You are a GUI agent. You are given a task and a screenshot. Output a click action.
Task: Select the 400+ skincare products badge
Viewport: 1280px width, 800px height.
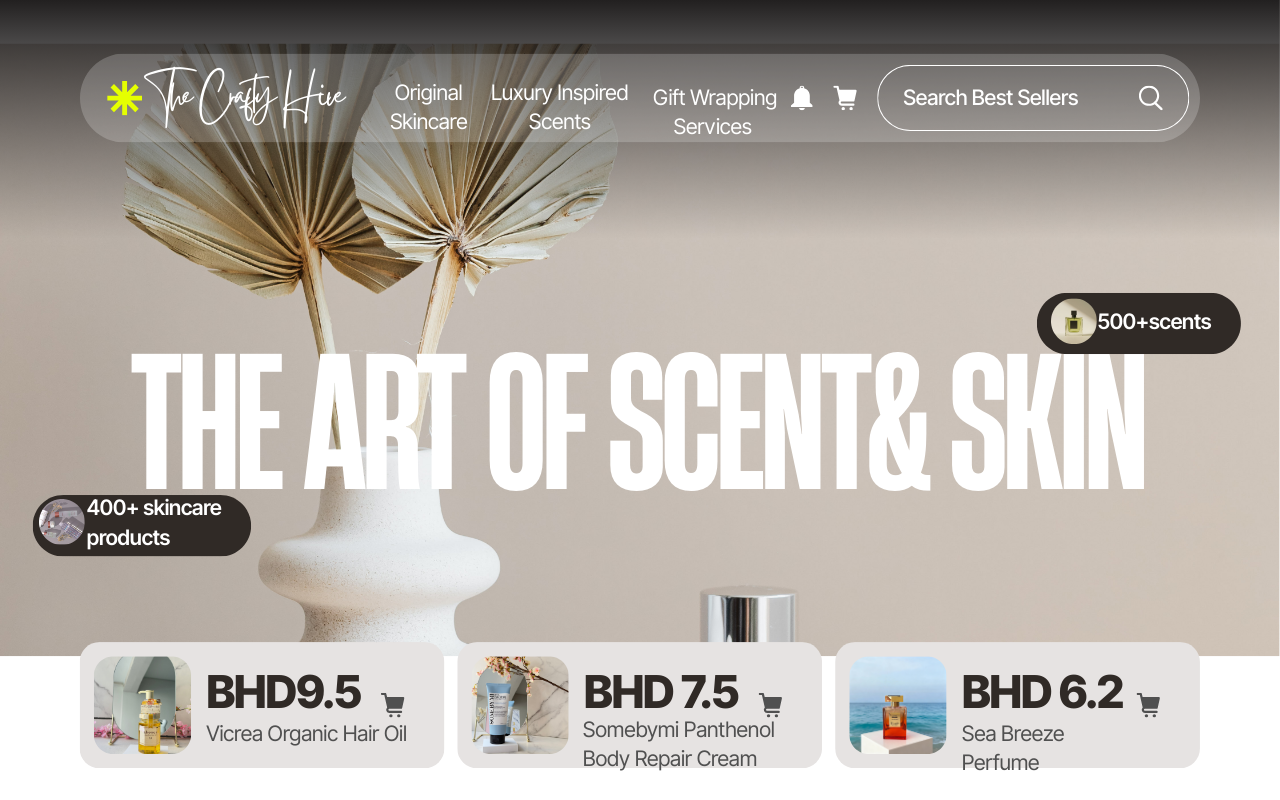tap(142, 525)
